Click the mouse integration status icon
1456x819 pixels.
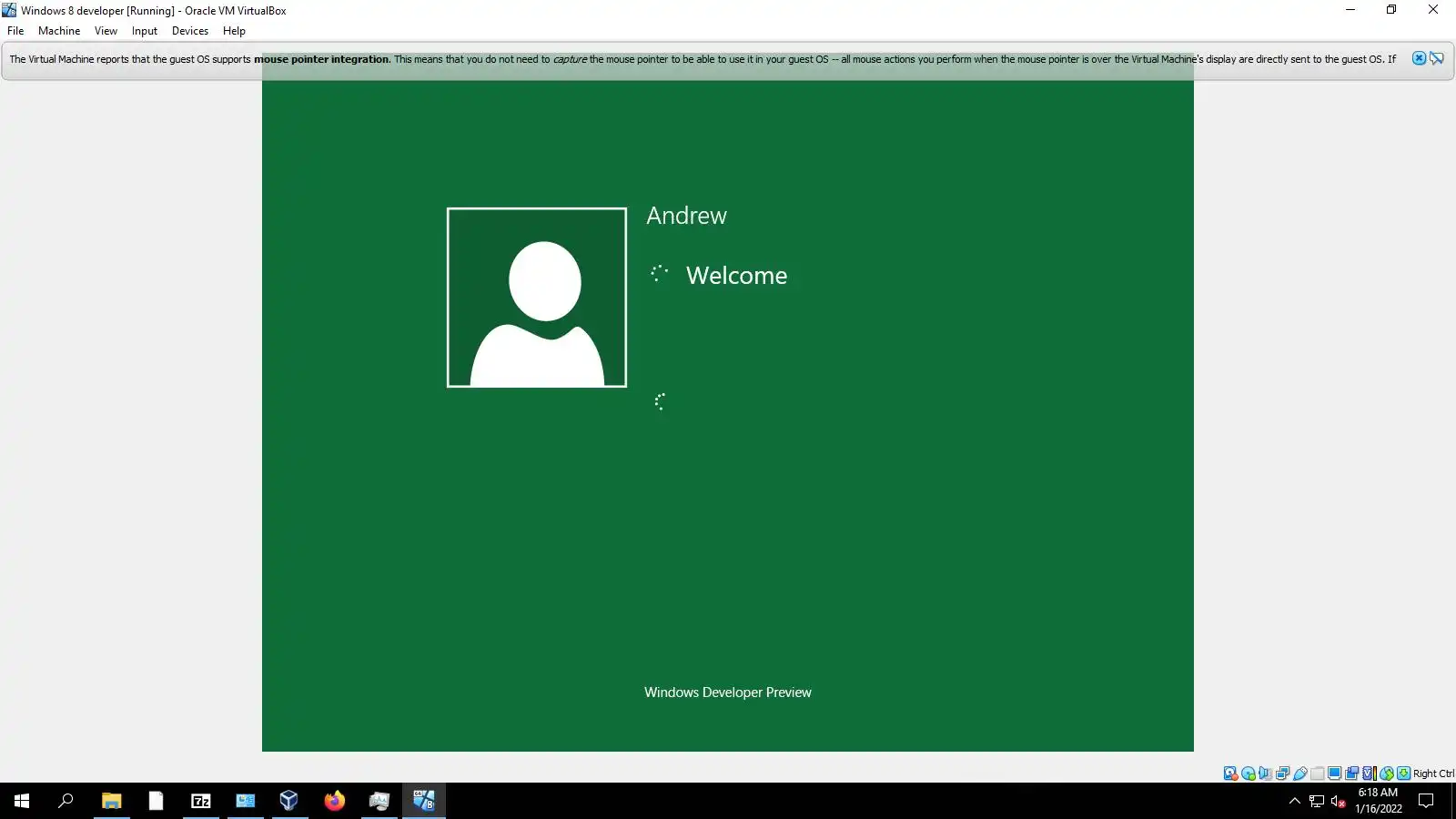(1387, 773)
